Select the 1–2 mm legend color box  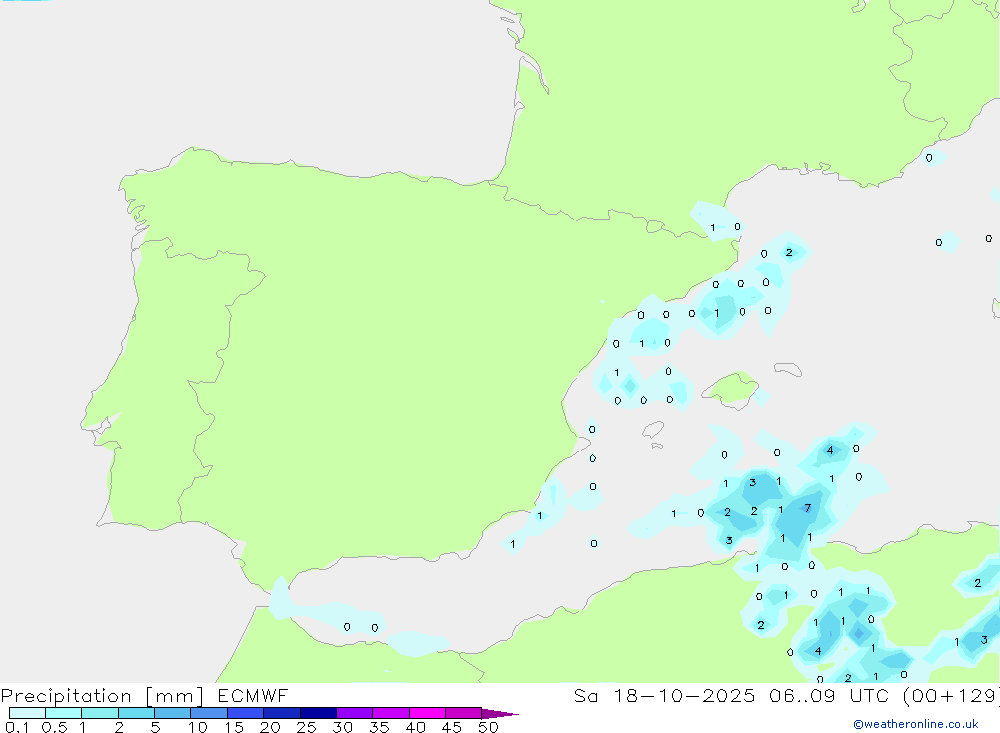point(99,713)
